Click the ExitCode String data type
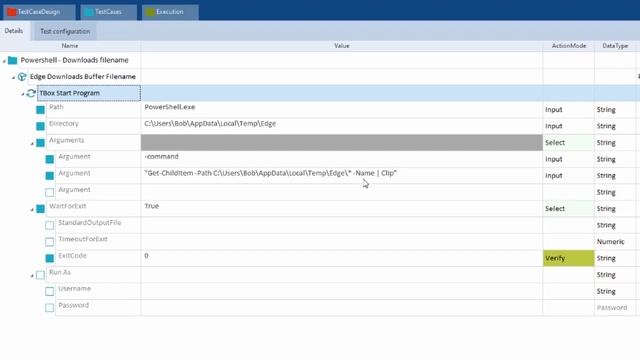Image resolution: width=640 pixels, height=360 pixels. 615,258
